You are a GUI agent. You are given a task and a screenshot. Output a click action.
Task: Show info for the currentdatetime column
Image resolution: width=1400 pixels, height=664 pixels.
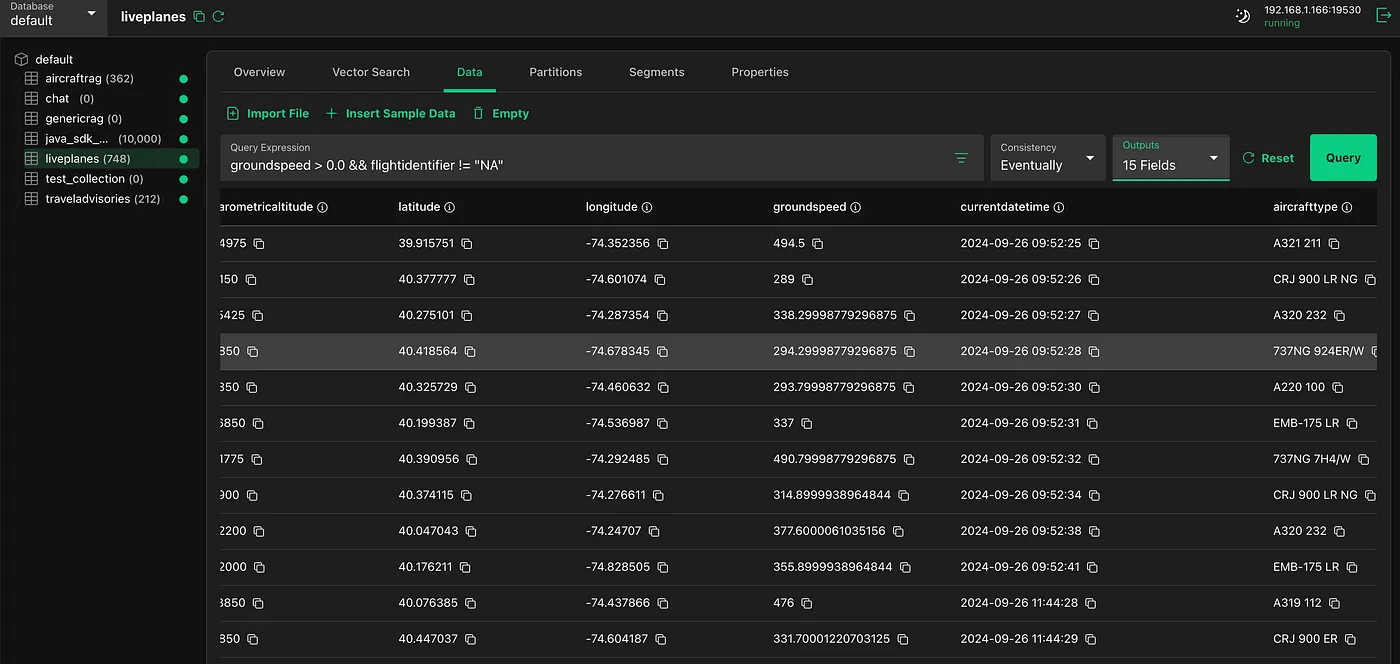pos(1058,208)
